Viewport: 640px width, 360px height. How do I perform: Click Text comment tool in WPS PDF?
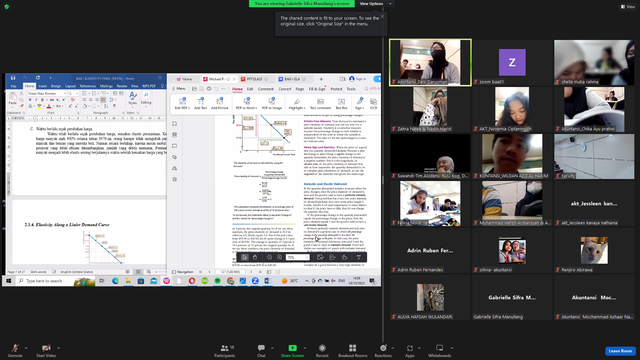(x=320, y=103)
